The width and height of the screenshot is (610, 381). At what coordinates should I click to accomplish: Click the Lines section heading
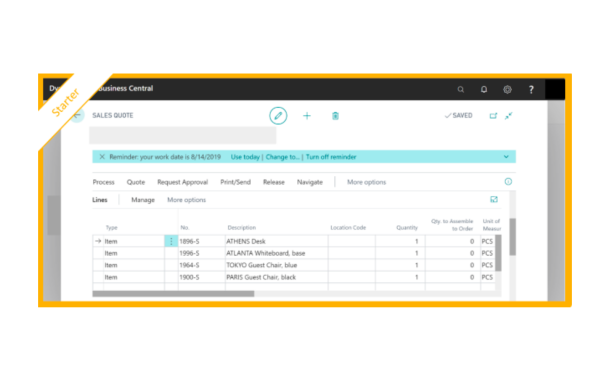(100, 200)
